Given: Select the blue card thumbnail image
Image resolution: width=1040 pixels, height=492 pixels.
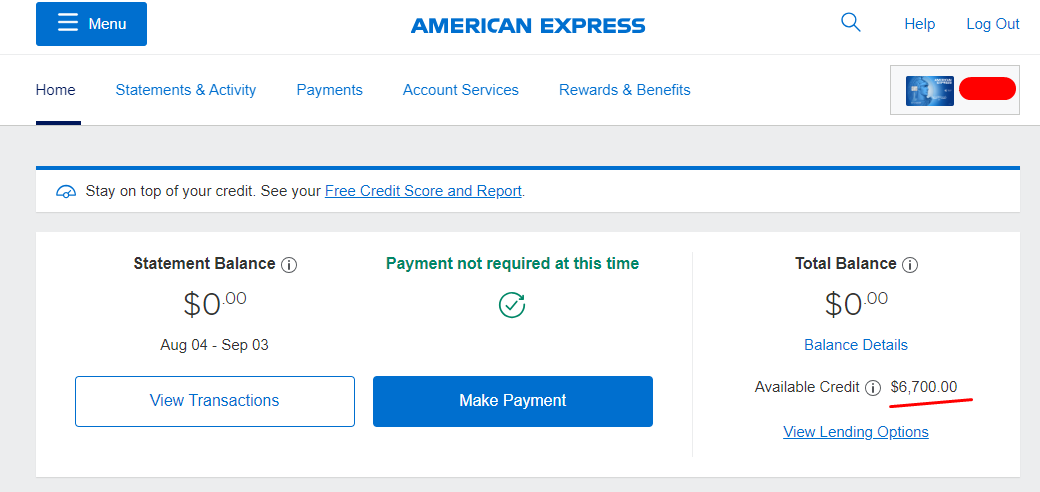Looking at the screenshot, I should pos(930,91).
